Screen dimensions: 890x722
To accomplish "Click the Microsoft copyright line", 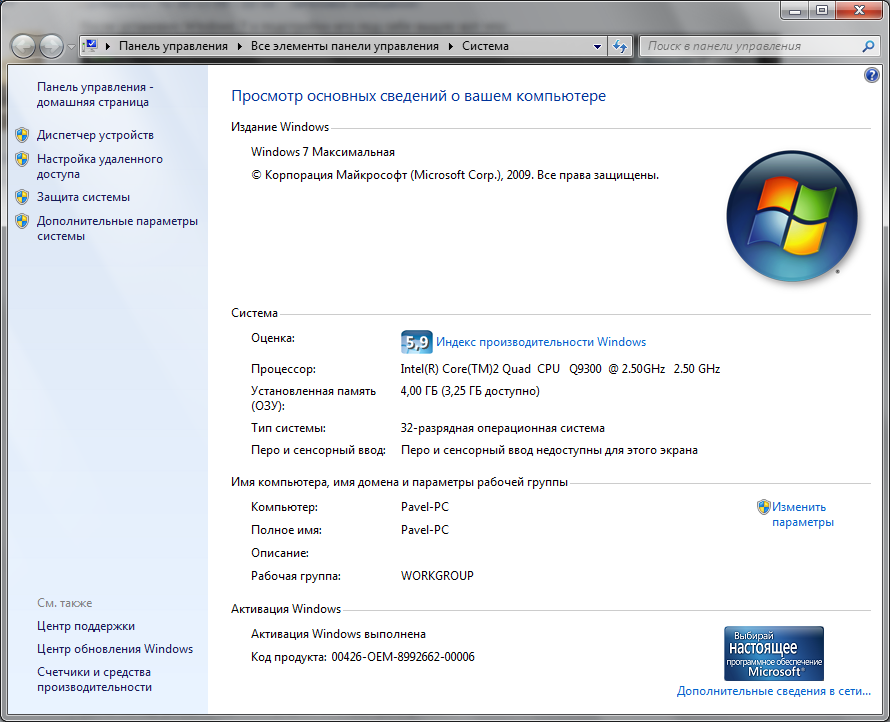I will click(455, 175).
